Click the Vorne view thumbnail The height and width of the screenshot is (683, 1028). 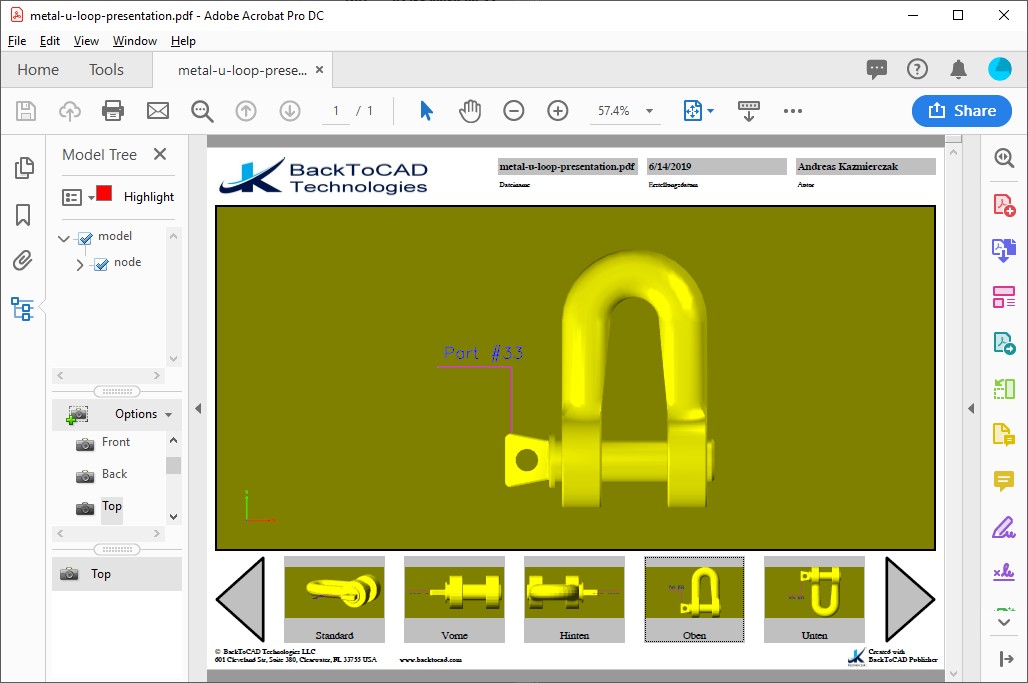(454, 599)
